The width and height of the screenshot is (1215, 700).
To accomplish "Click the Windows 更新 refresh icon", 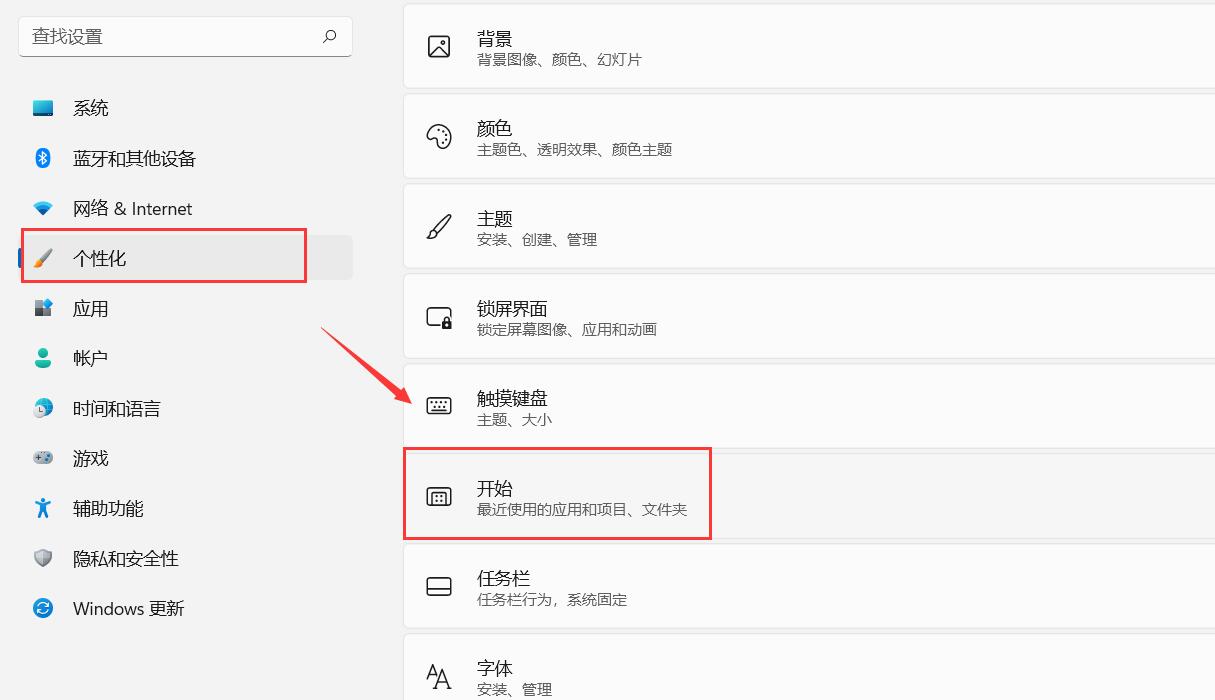I will 41,608.
